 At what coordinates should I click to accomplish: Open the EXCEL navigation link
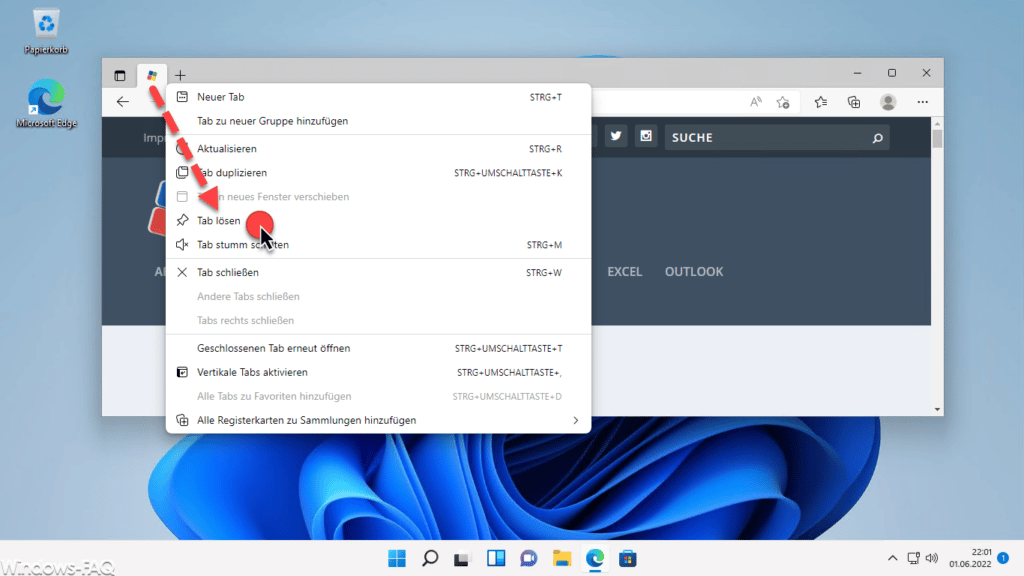(624, 272)
